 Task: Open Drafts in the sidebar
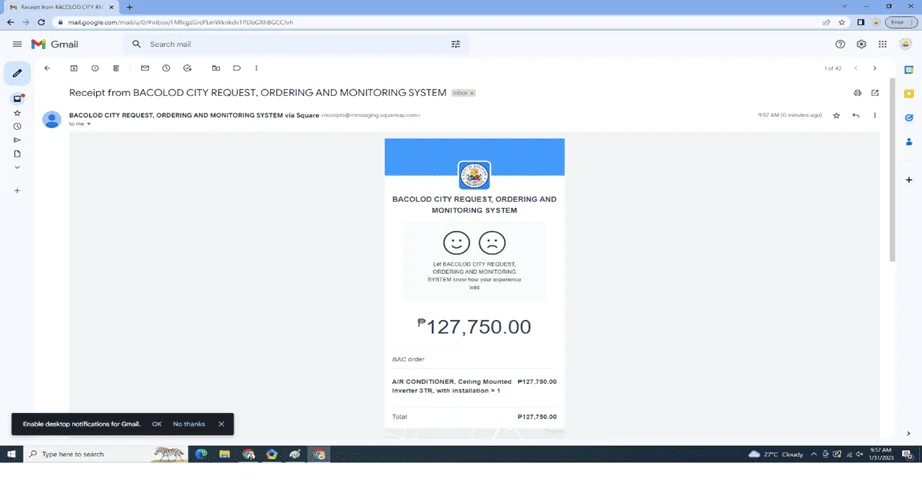point(17,154)
